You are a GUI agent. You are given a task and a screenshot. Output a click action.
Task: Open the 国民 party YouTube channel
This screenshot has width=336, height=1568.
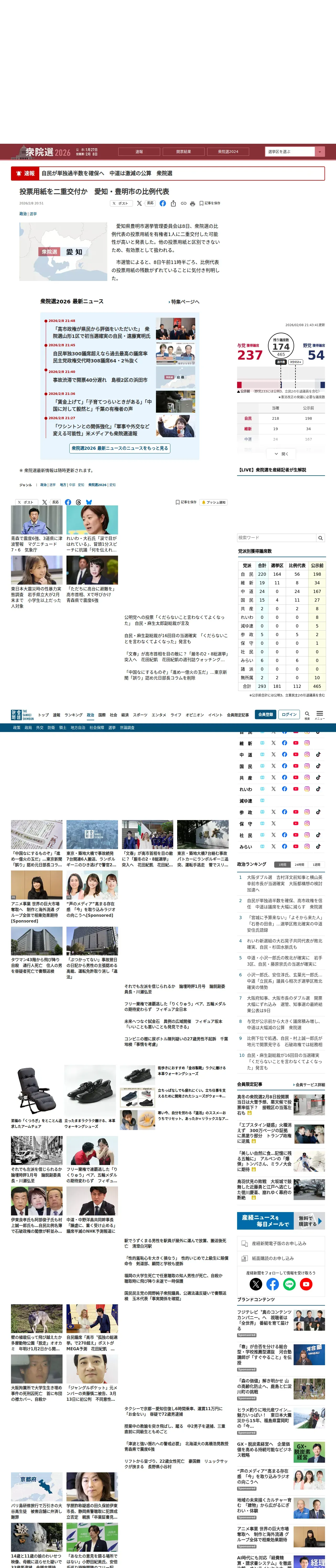[x=296, y=766]
